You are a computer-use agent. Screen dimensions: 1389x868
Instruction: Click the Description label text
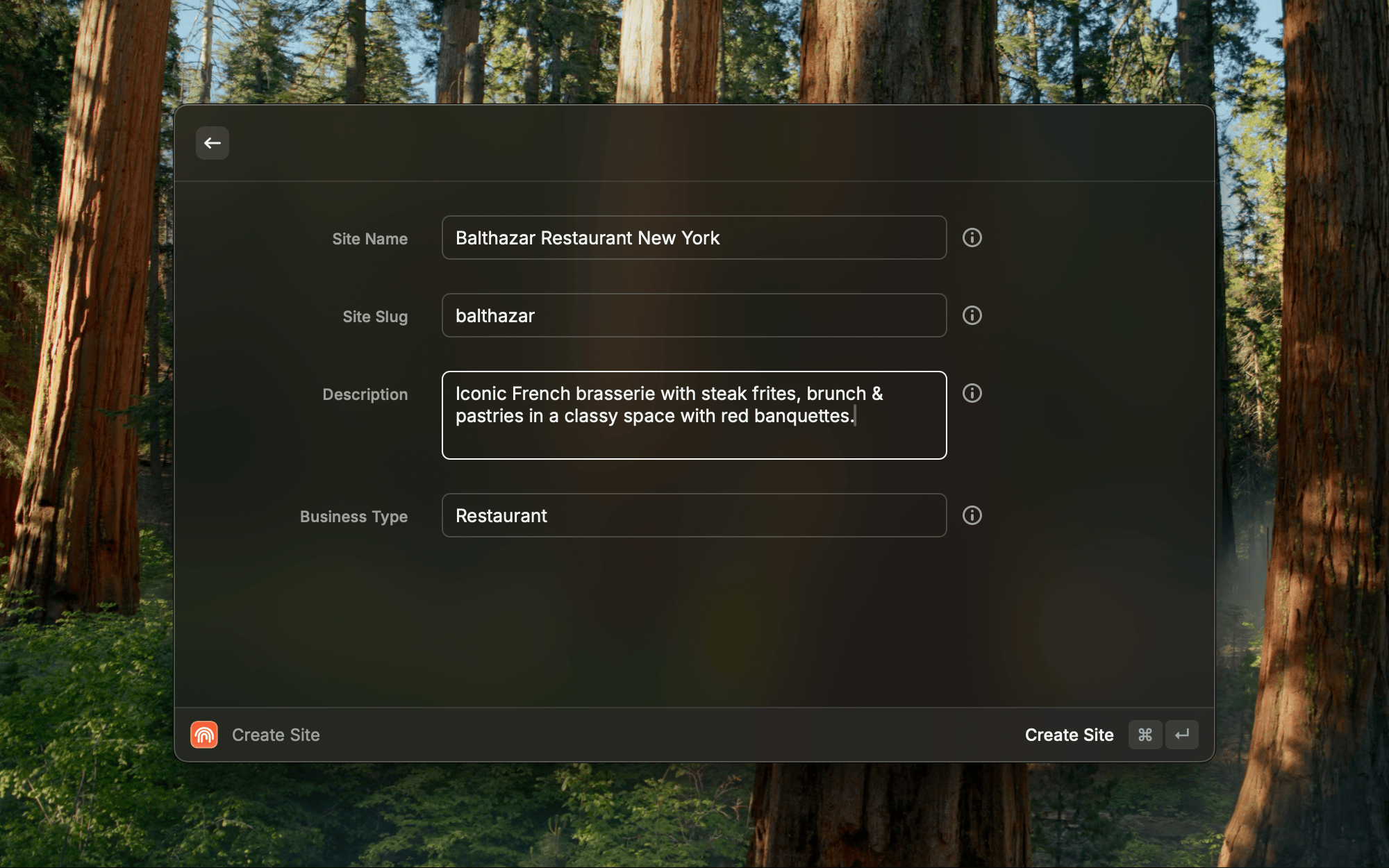(x=365, y=394)
